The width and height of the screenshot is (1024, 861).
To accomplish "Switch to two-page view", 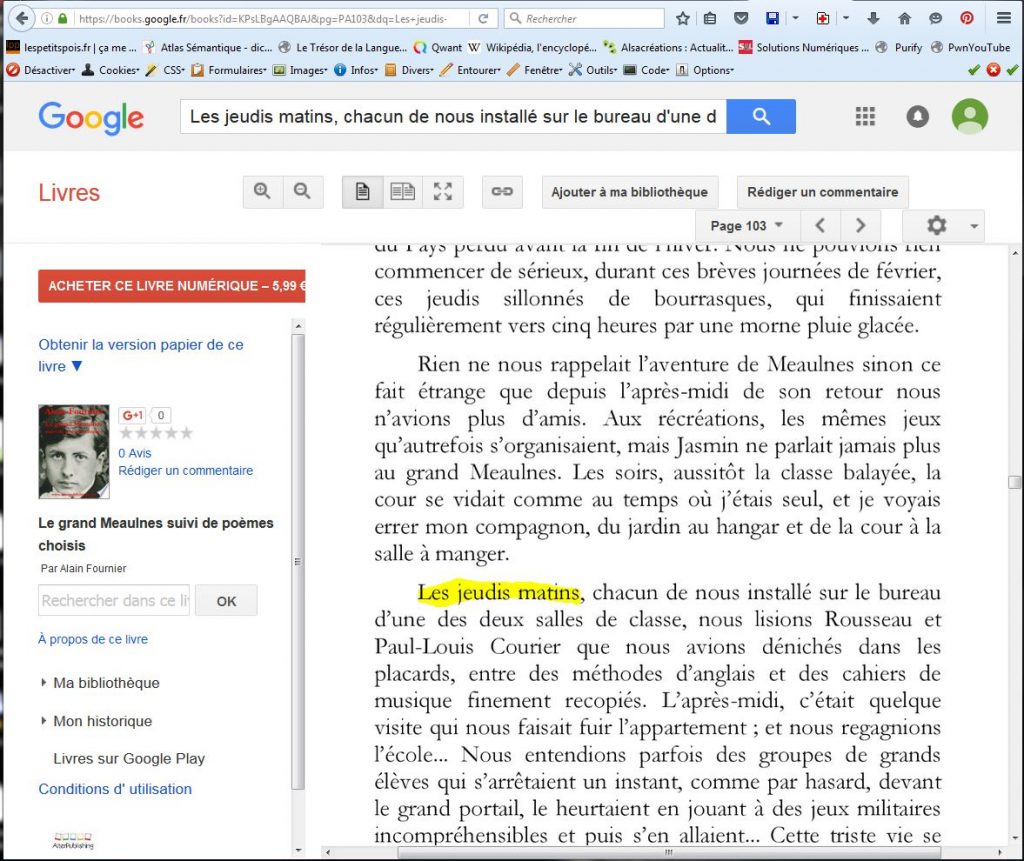I will 403,192.
